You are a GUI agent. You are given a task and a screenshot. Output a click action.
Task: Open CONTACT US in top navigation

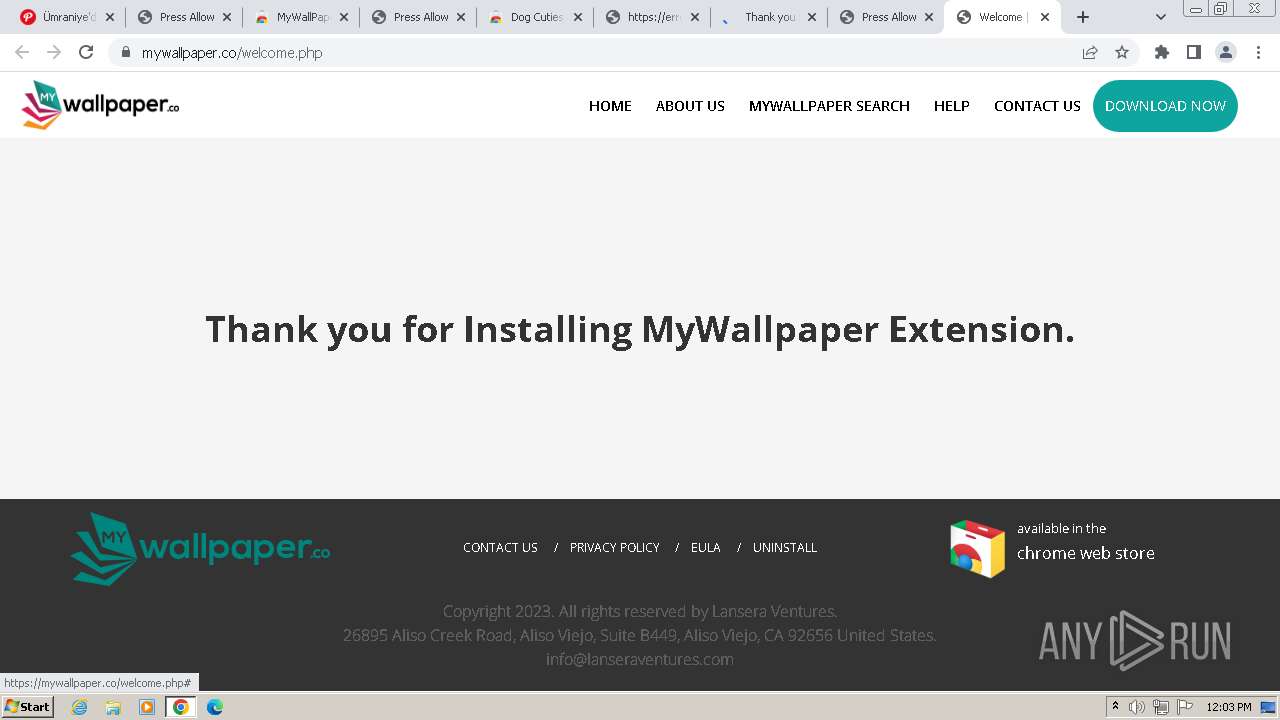pos(1037,106)
